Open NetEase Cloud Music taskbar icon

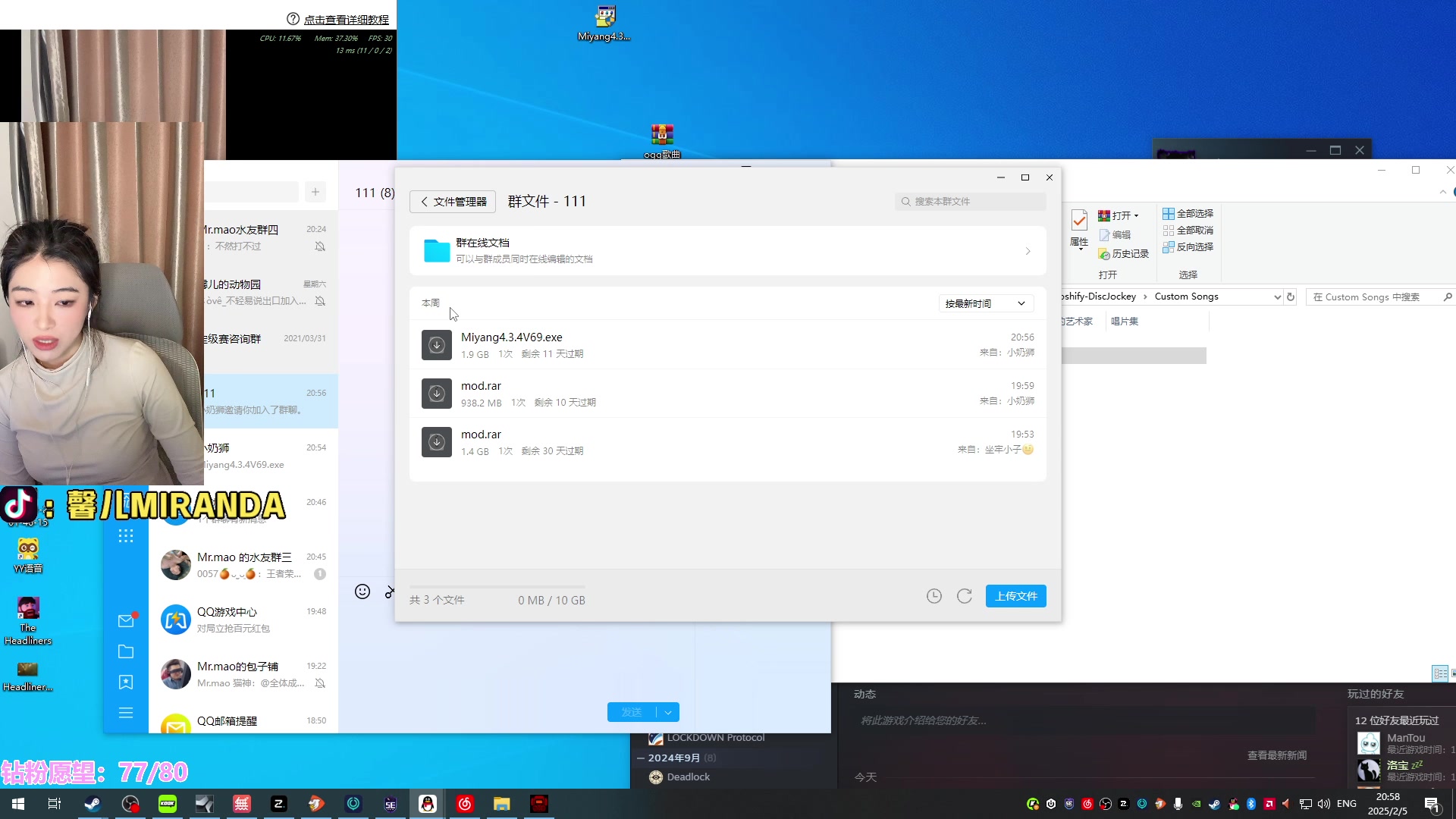pos(465,804)
